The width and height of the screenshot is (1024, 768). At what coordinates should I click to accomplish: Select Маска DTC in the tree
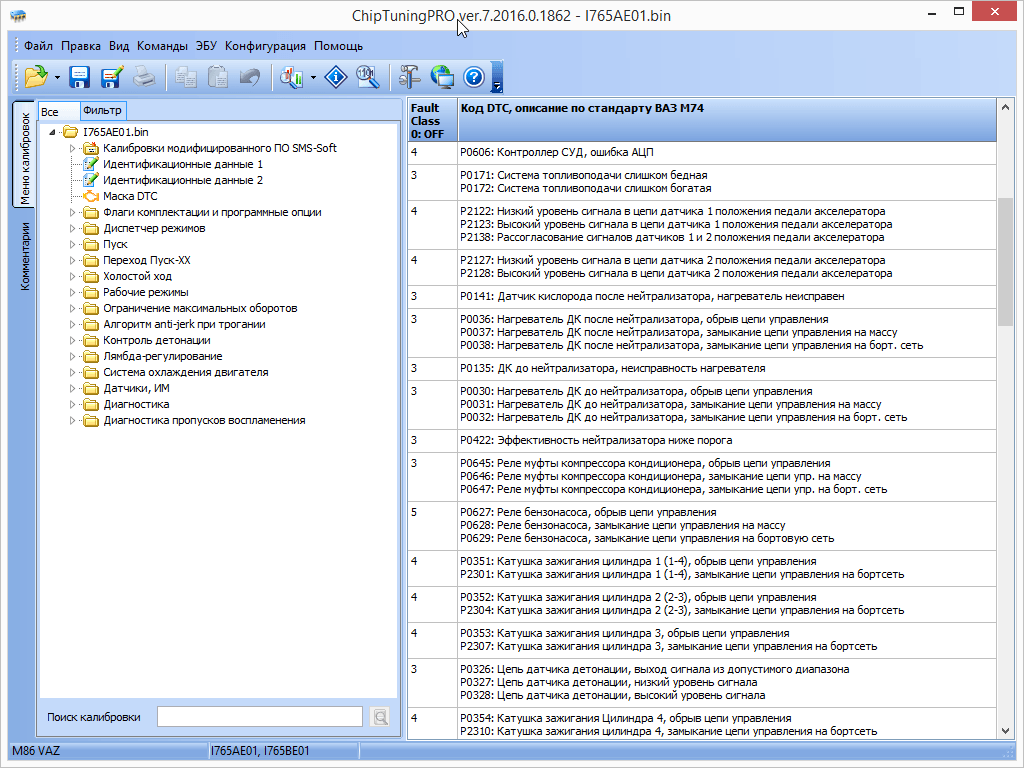click(130, 197)
